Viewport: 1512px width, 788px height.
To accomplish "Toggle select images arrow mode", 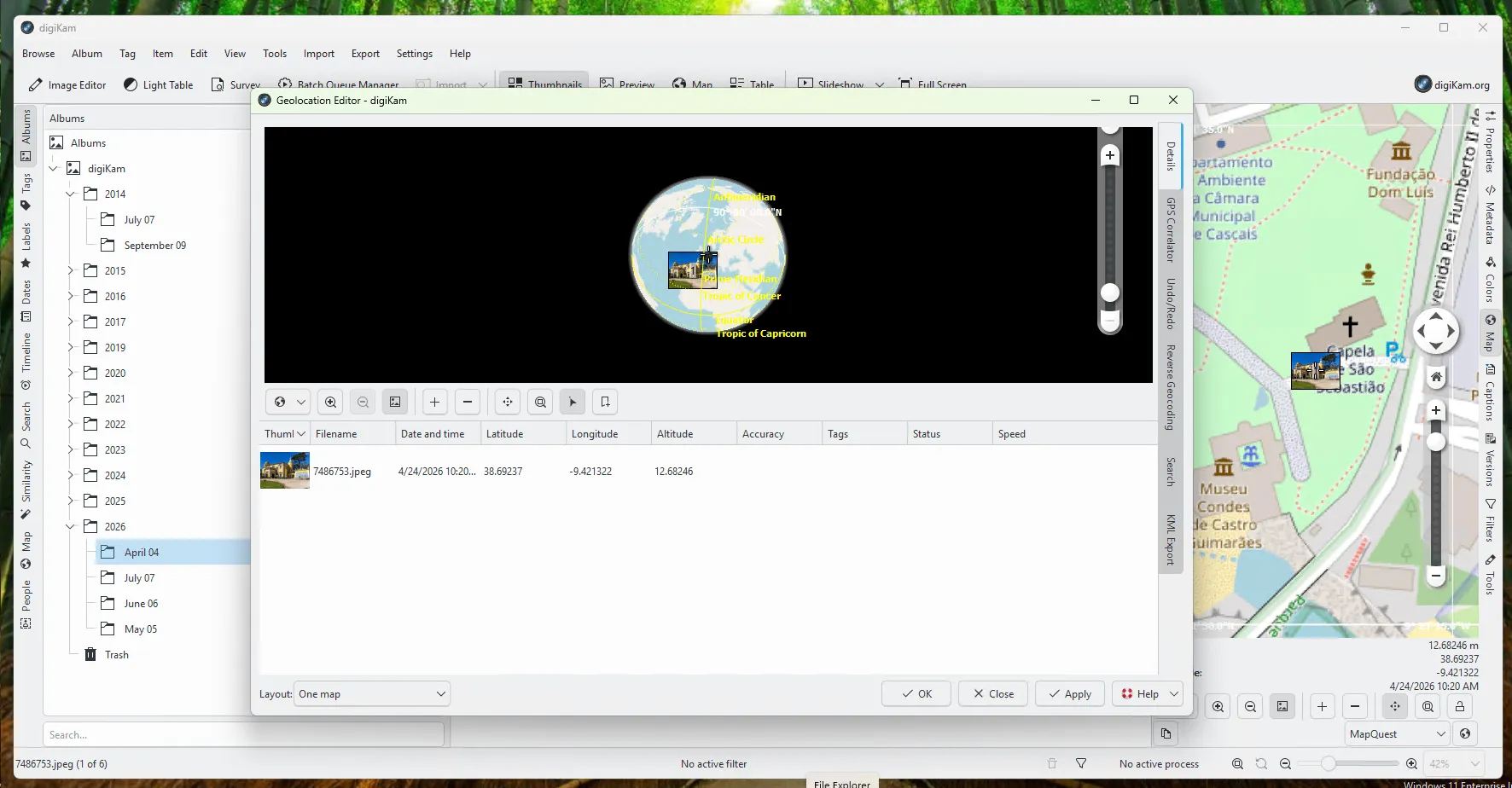I will click(x=573, y=402).
